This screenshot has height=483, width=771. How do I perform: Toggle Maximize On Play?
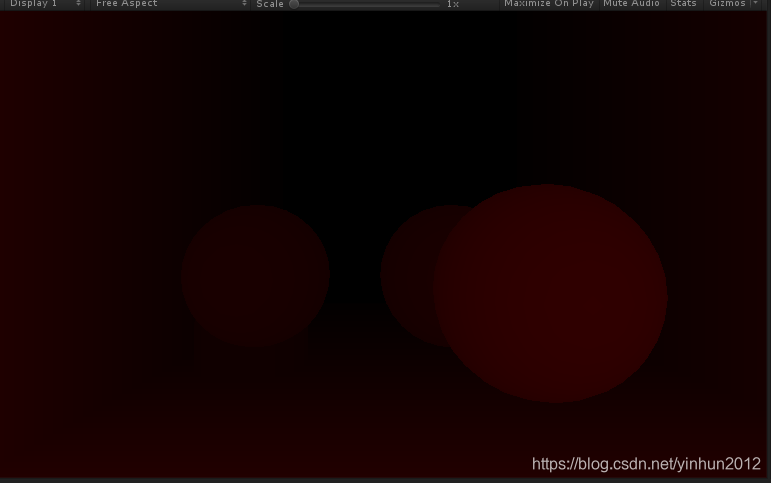click(549, 4)
